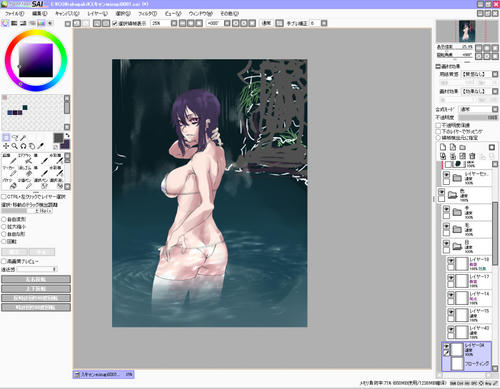Screen dimensions: 500x389
Task: Hide レイヤー18 using its eye icon
Action: [x=451, y=260]
